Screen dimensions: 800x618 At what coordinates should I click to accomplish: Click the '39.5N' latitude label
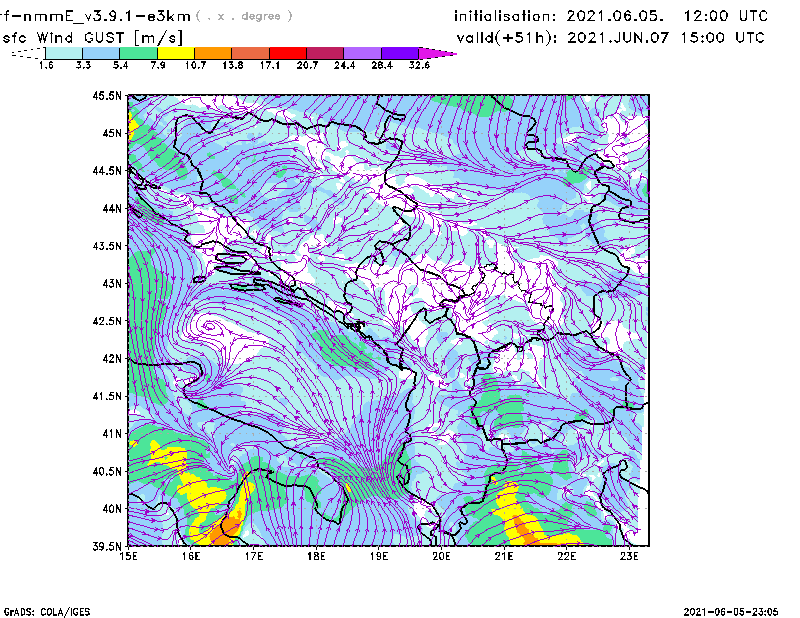click(107, 546)
